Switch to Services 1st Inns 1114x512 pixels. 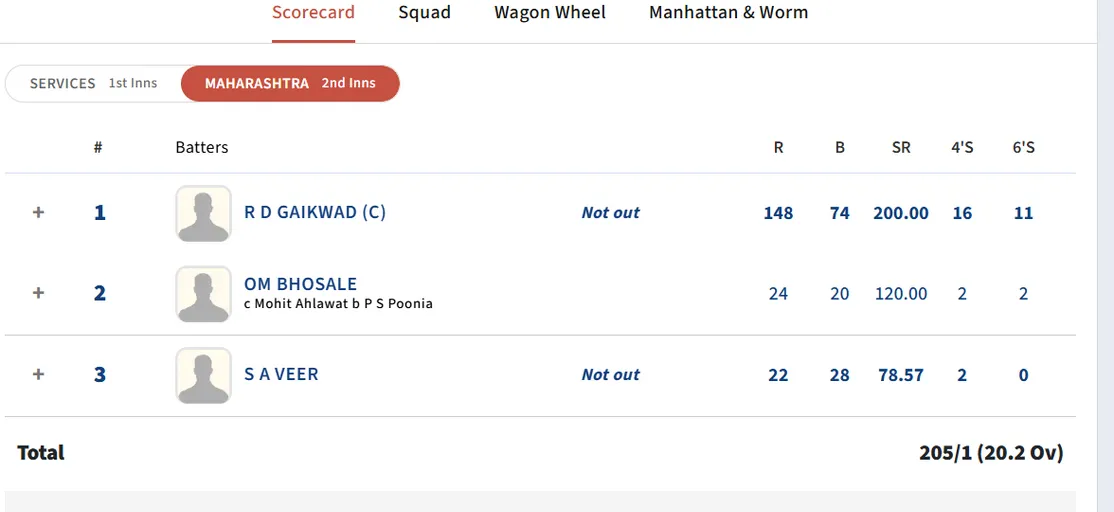point(93,83)
